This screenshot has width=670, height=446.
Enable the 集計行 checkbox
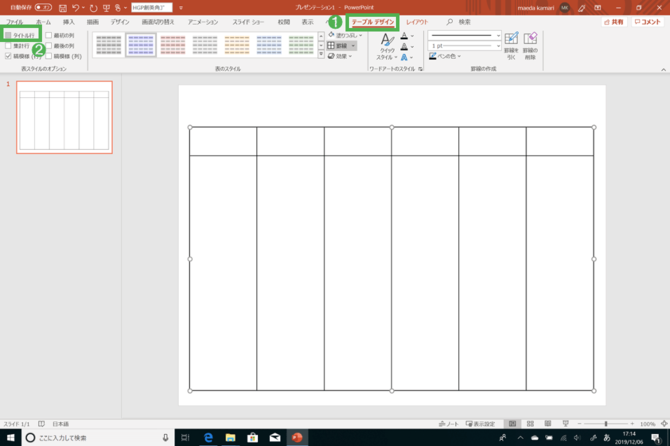pos(8,46)
